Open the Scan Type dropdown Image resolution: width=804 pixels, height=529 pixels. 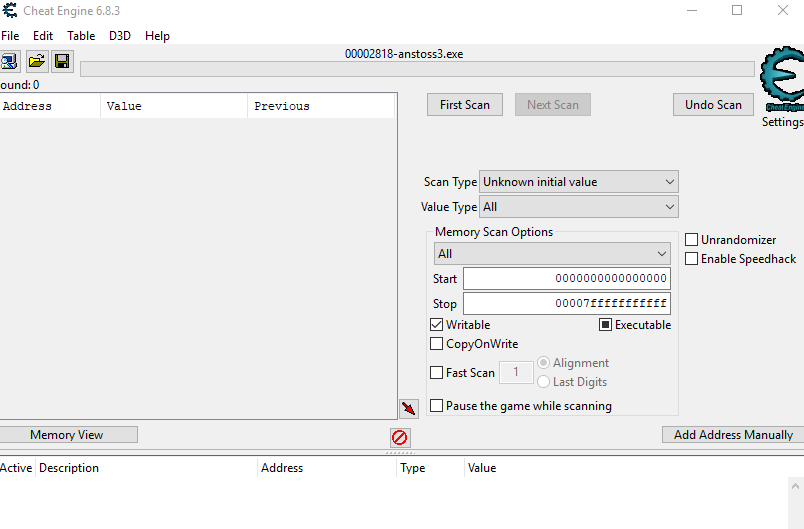[x=578, y=182]
